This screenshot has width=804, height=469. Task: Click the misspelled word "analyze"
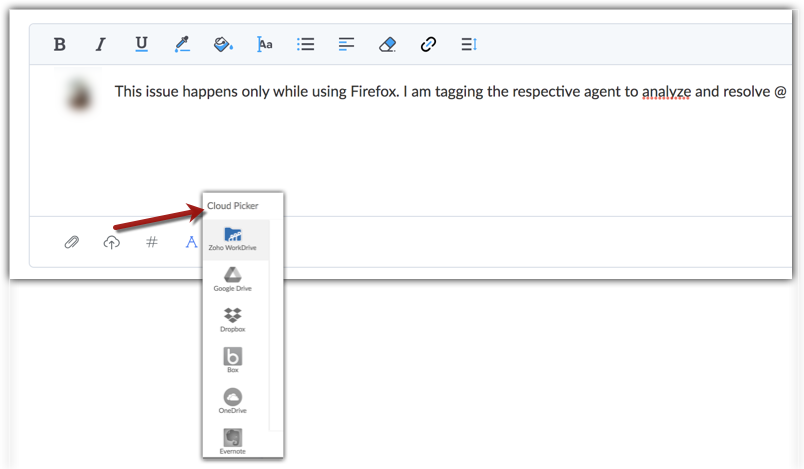pos(667,92)
